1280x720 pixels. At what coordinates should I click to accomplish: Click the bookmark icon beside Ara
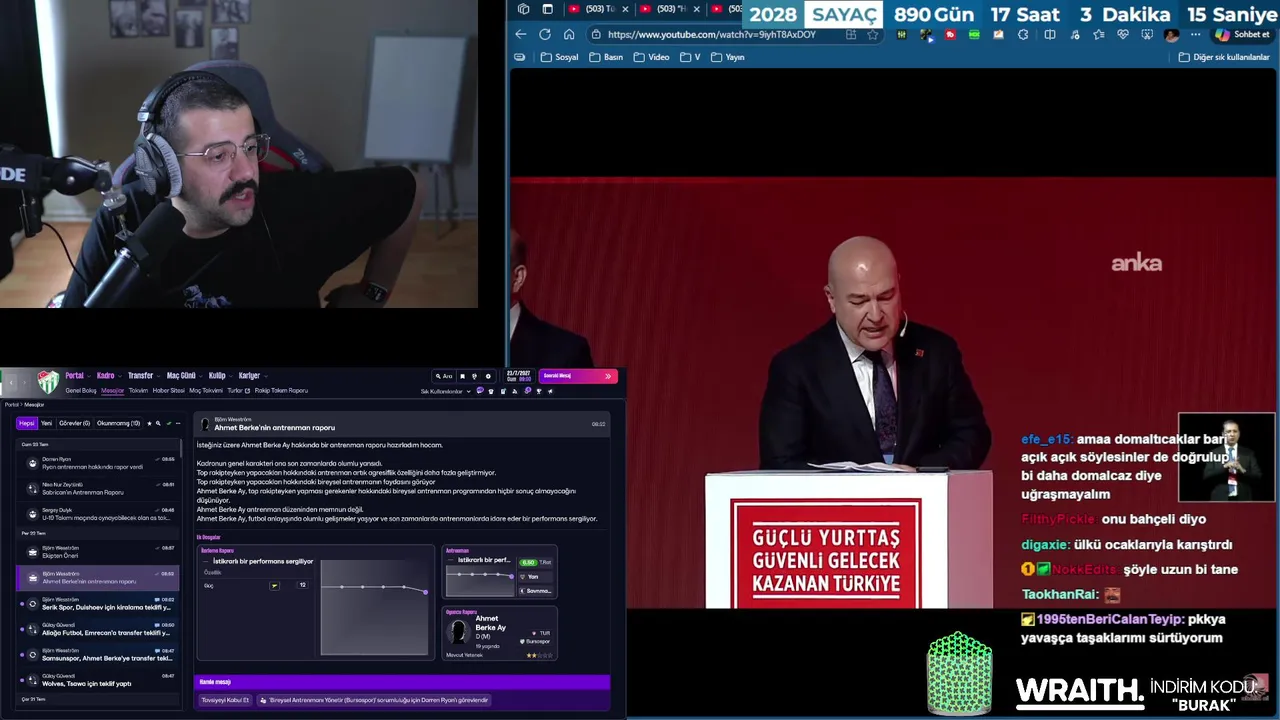(x=462, y=376)
